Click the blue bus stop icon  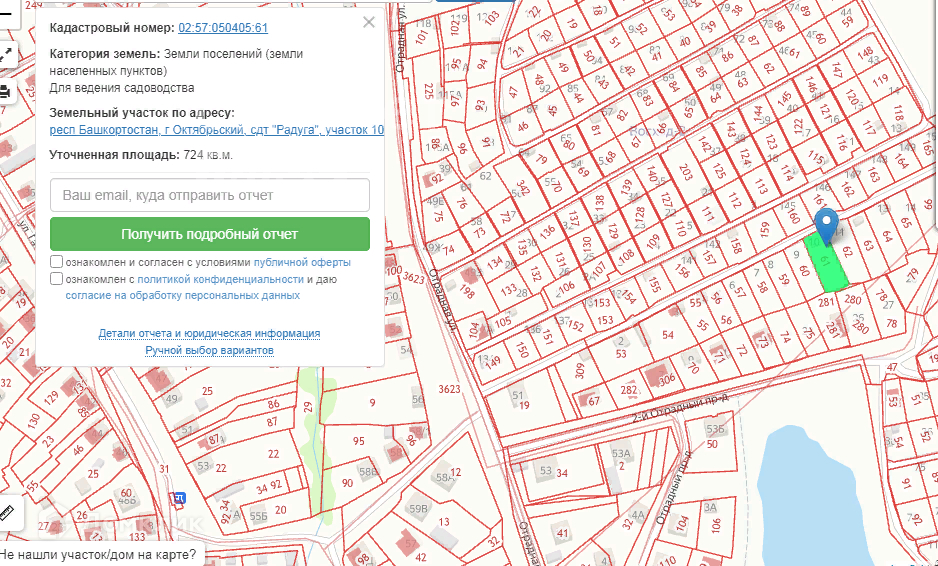pyautogui.click(x=178, y=498)
